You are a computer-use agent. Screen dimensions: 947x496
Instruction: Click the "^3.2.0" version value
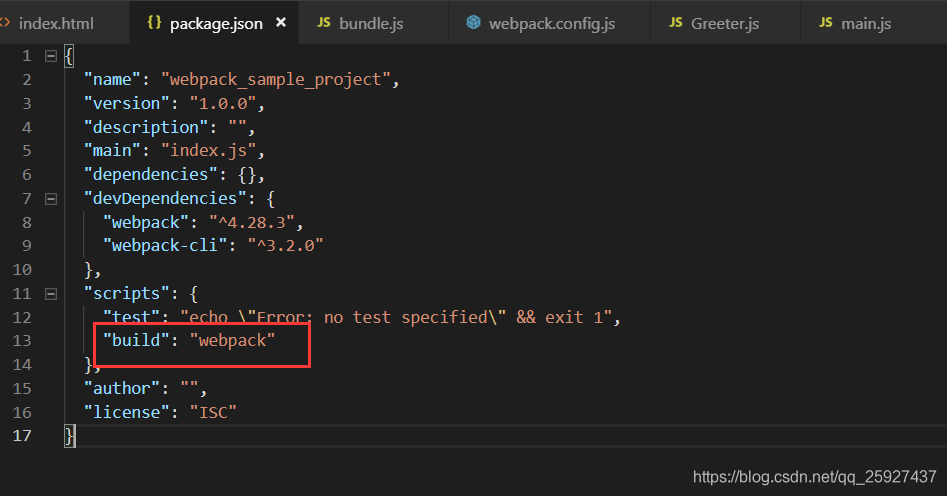pos(285,246)
